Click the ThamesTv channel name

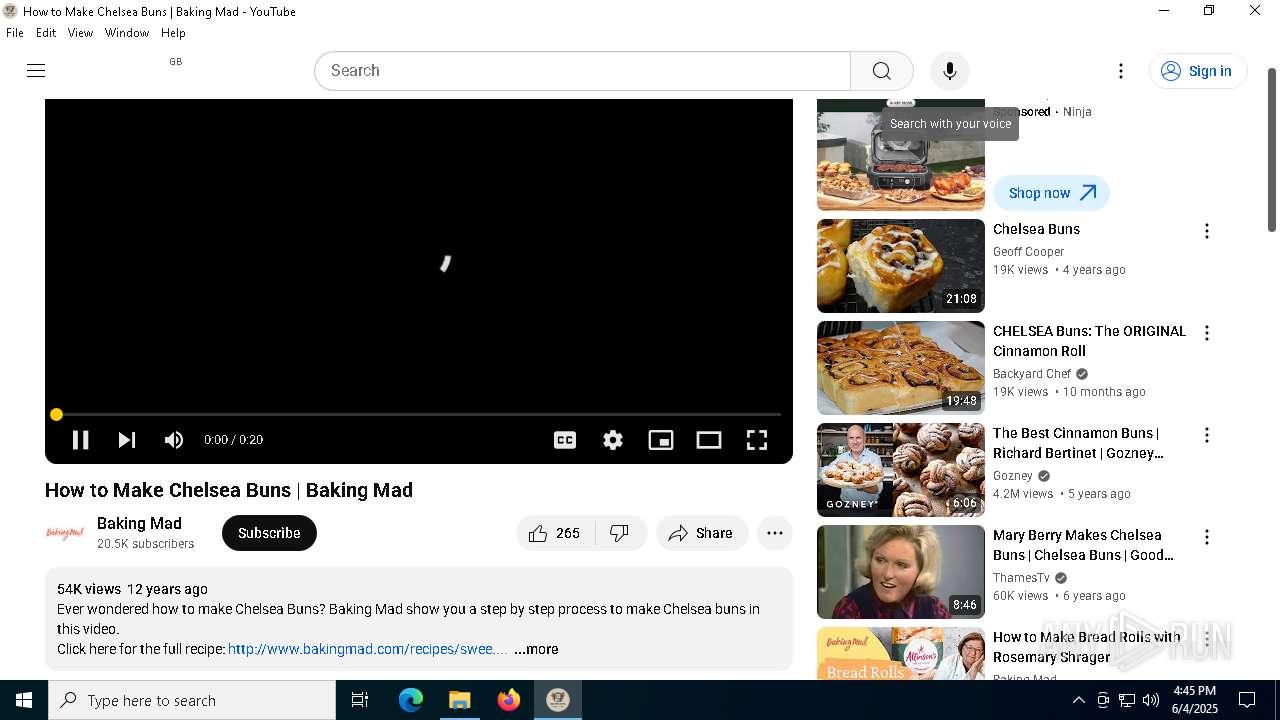[x=1021, y=578]
